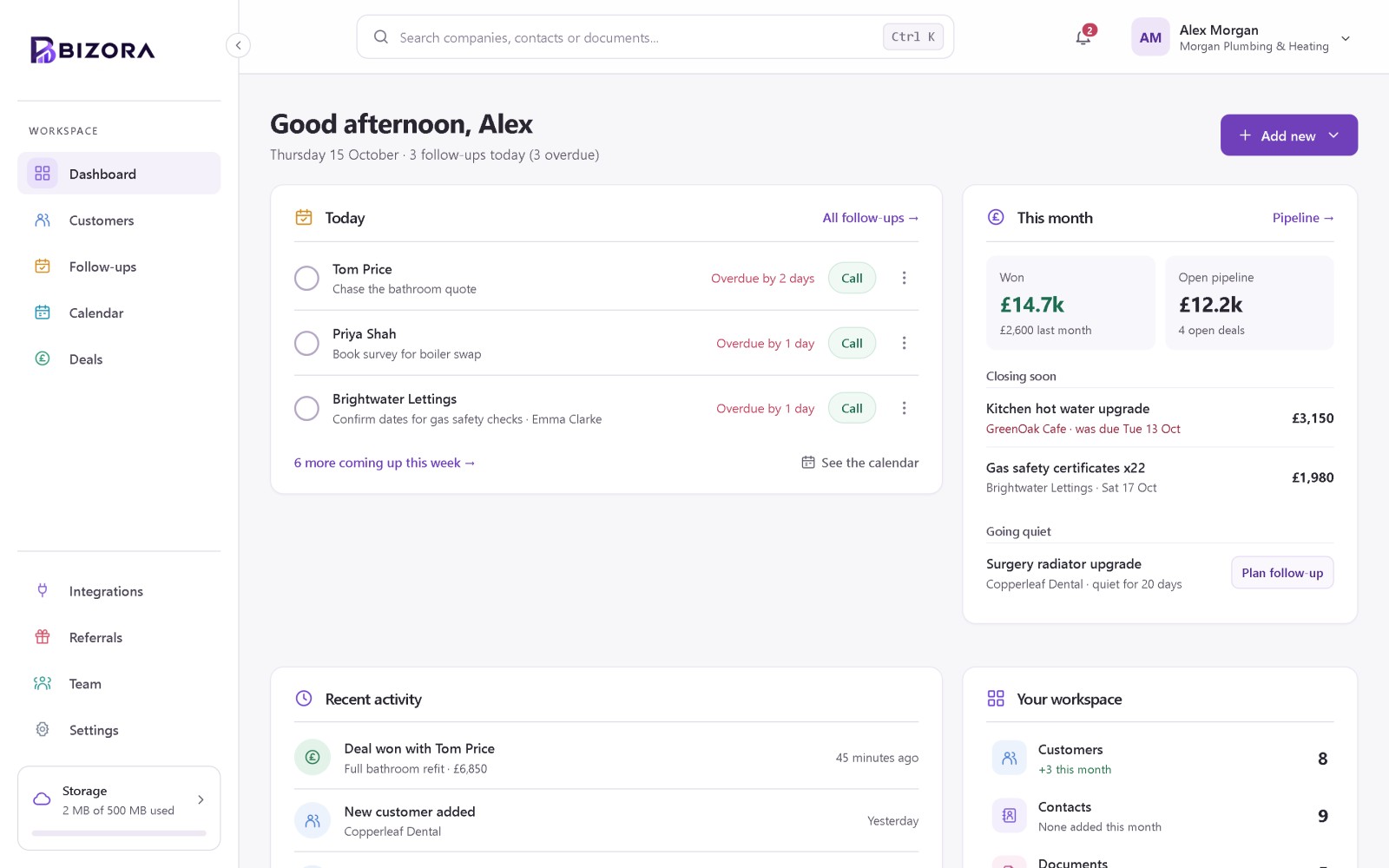Click the New customer added people icon

313,820
